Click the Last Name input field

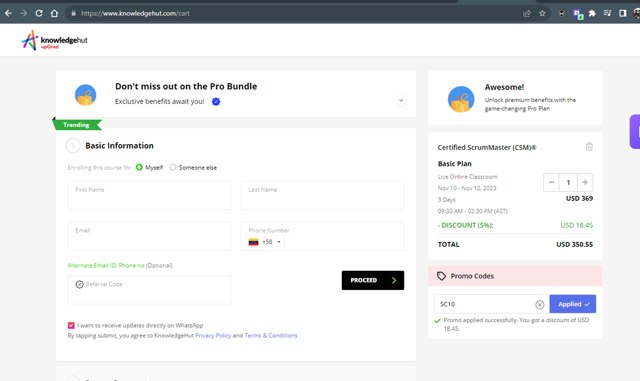[322, 196]
